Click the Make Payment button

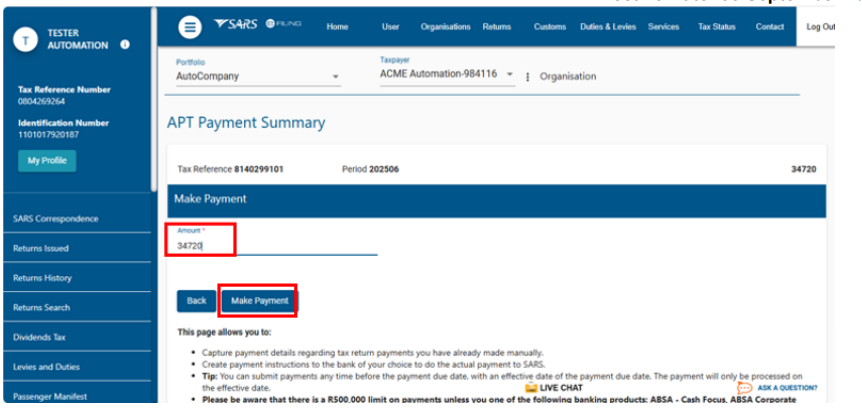(x=259, y=300)
